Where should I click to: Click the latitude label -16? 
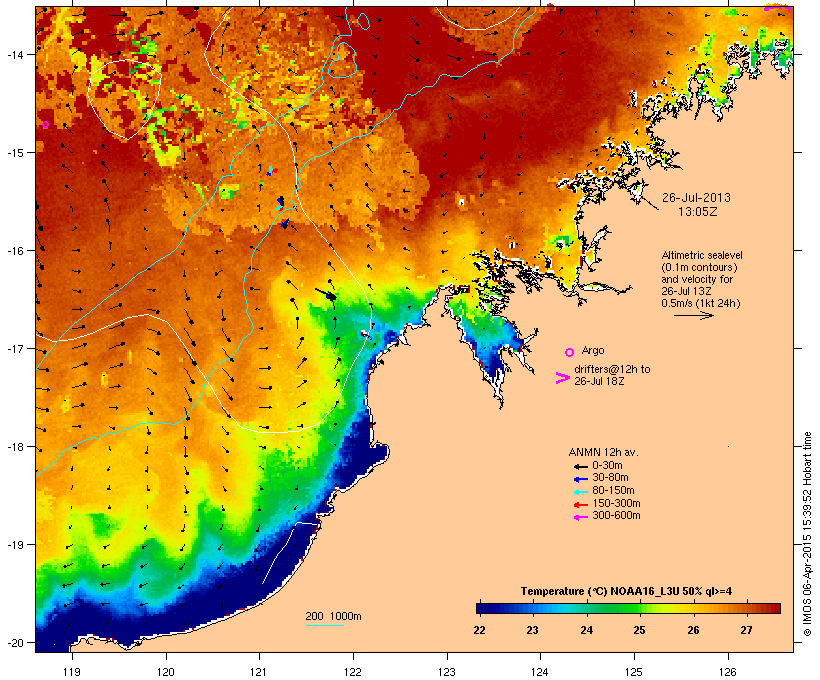pos(14,251)
